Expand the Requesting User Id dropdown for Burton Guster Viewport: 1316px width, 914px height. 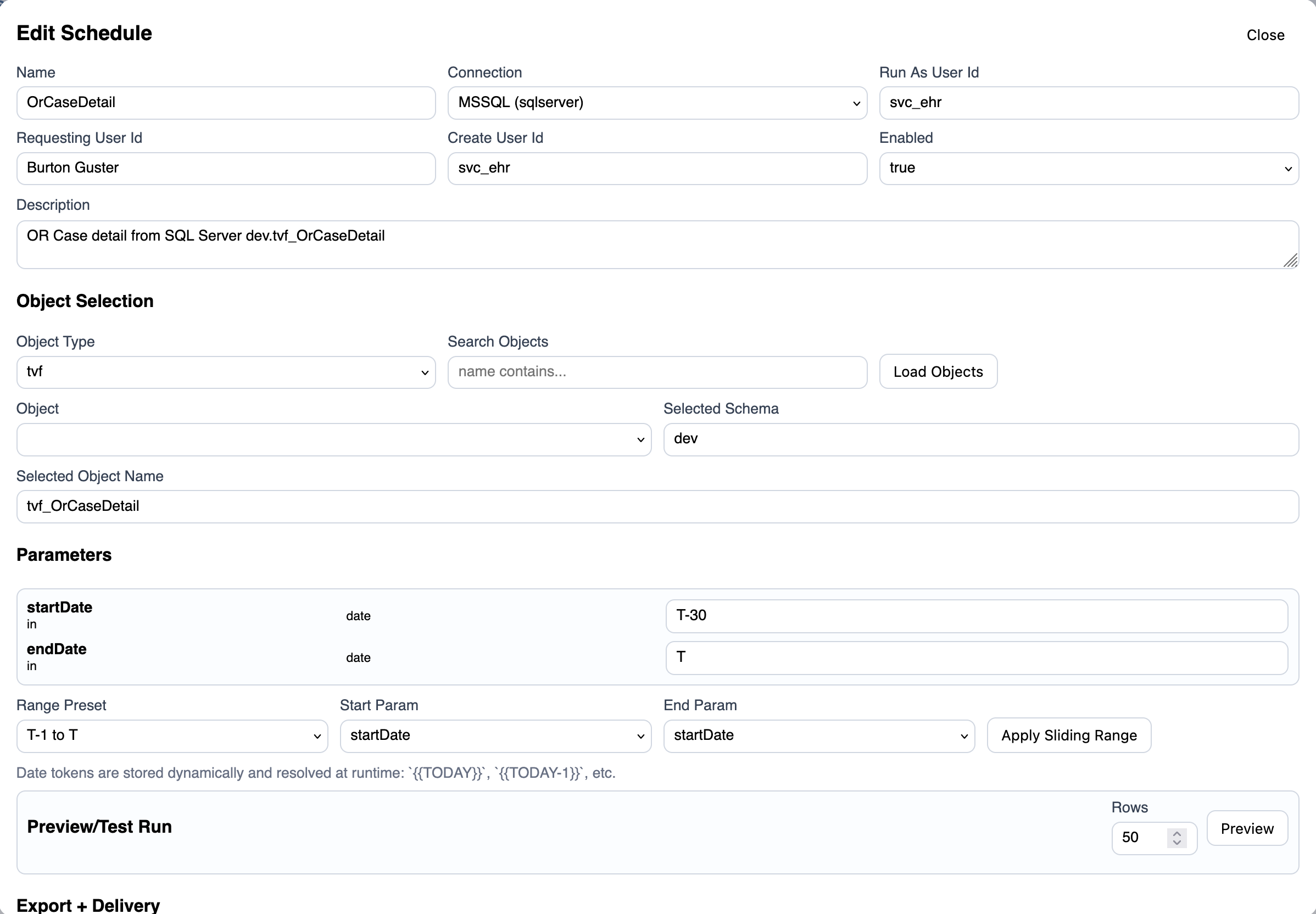226,168
